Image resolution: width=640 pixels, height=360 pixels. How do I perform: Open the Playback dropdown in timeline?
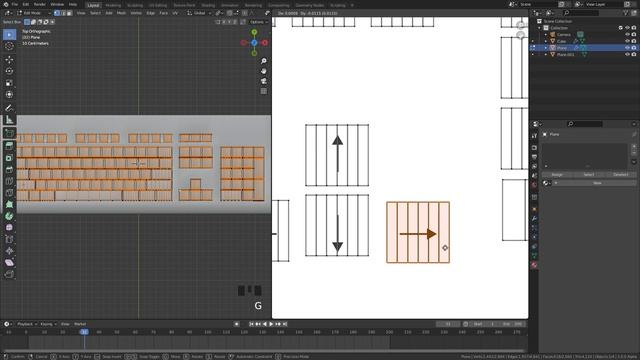(27, 324)
